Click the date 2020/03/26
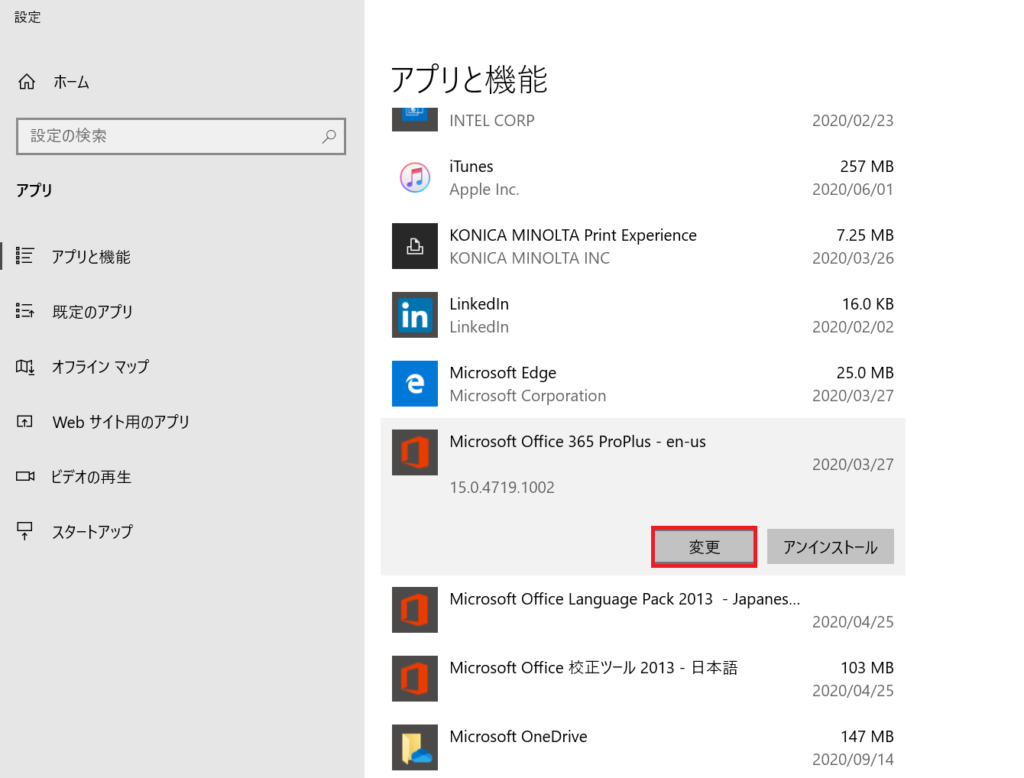1024x778 pixels. (853, 258)
